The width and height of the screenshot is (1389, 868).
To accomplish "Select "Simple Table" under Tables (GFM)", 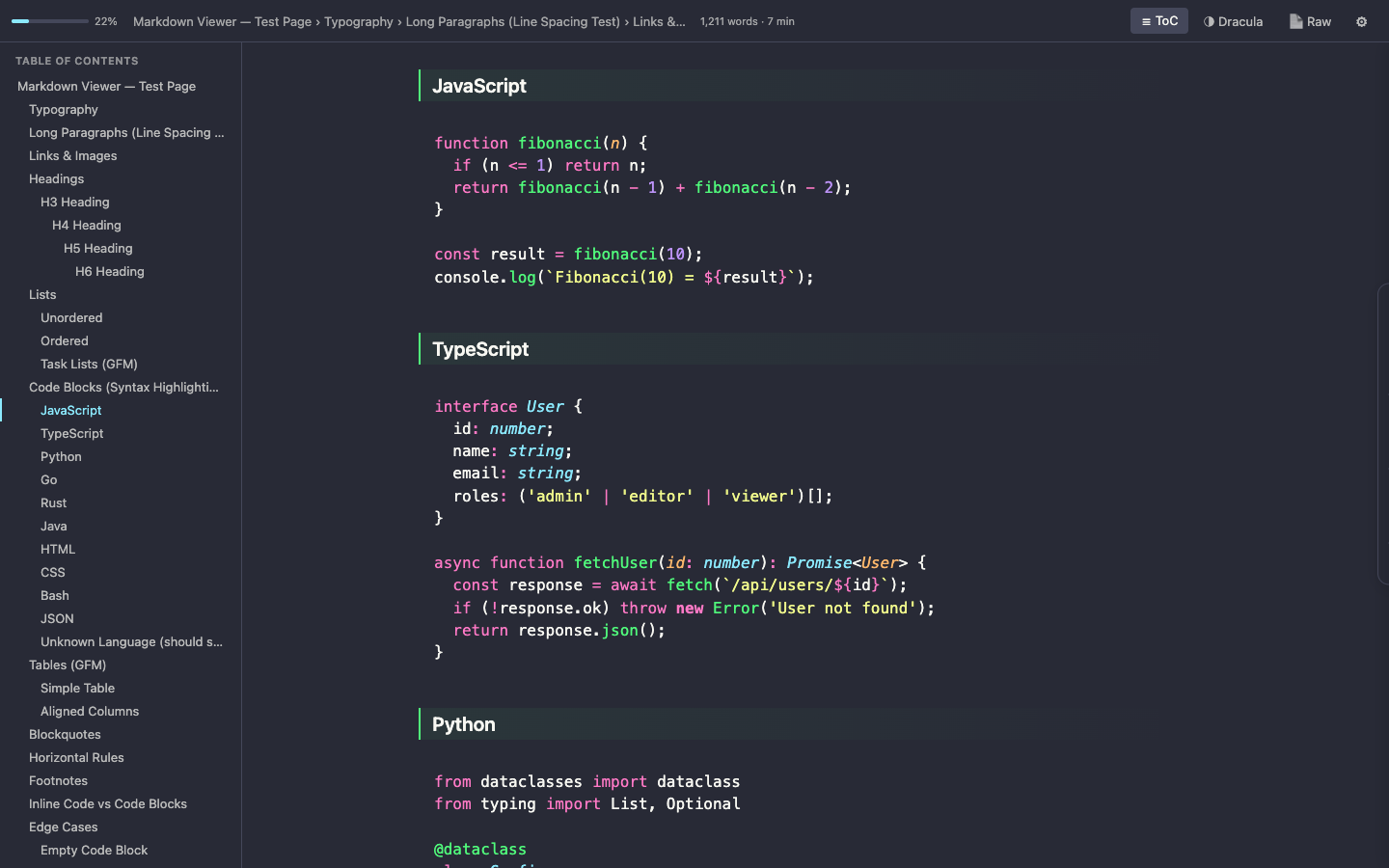I will pyautogui.click(x=77, y=688).
